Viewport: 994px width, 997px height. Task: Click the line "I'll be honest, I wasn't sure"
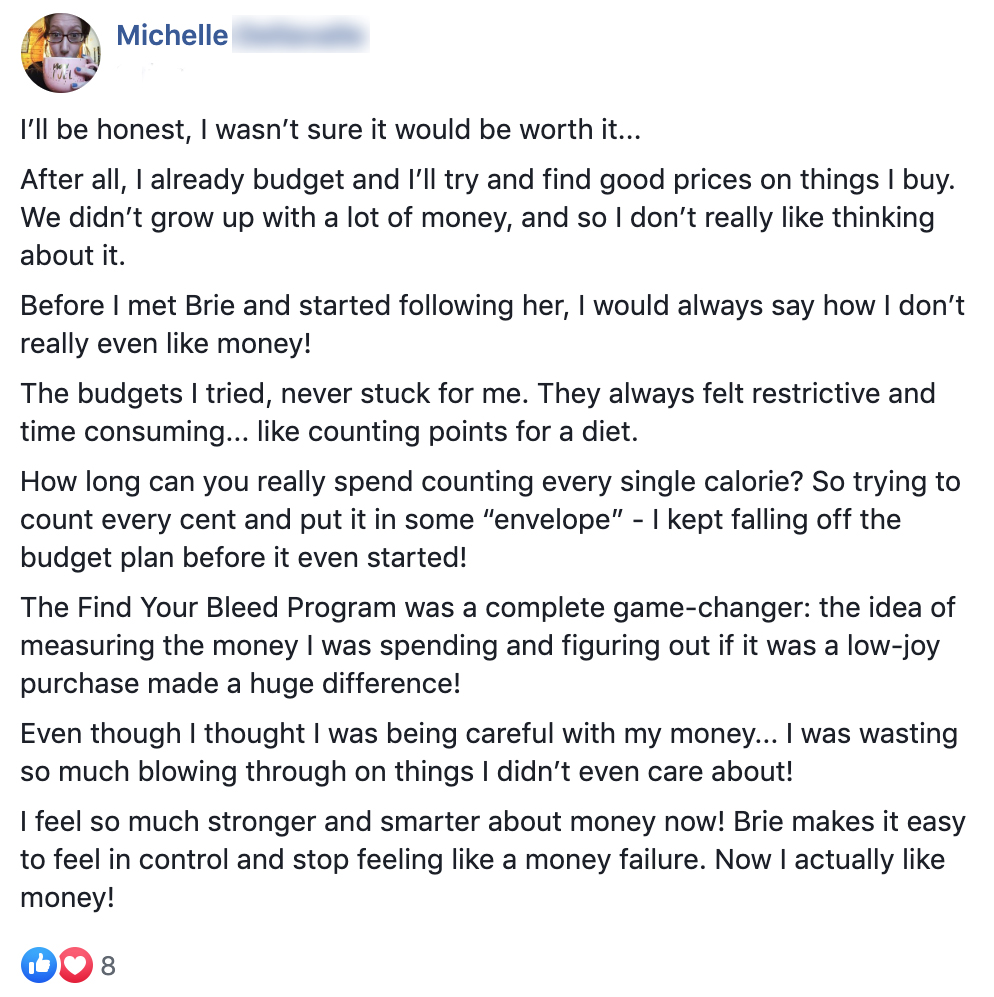(331, 130)
